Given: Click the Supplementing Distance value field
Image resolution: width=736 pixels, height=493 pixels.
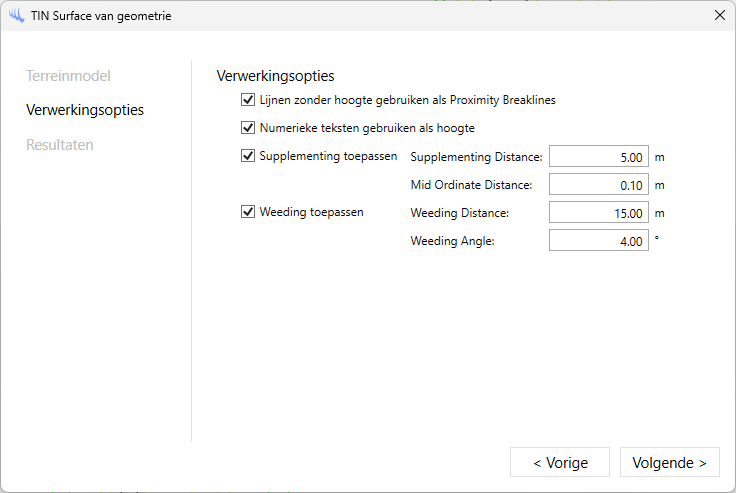Looking at the screenshot, I should (x=598, y=157).
